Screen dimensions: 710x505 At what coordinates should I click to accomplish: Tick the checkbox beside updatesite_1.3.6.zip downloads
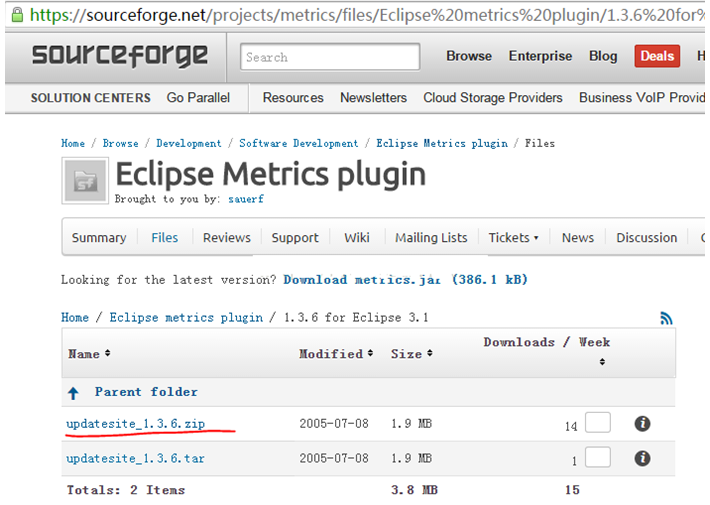pos(598,423)
